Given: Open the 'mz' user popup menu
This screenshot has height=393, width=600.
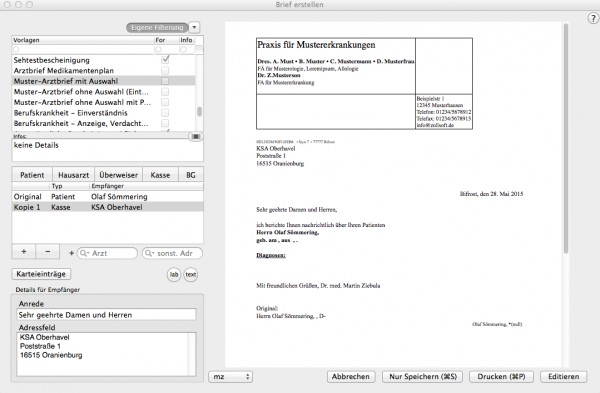Looking at the screenshot, I should click(230, 377).
